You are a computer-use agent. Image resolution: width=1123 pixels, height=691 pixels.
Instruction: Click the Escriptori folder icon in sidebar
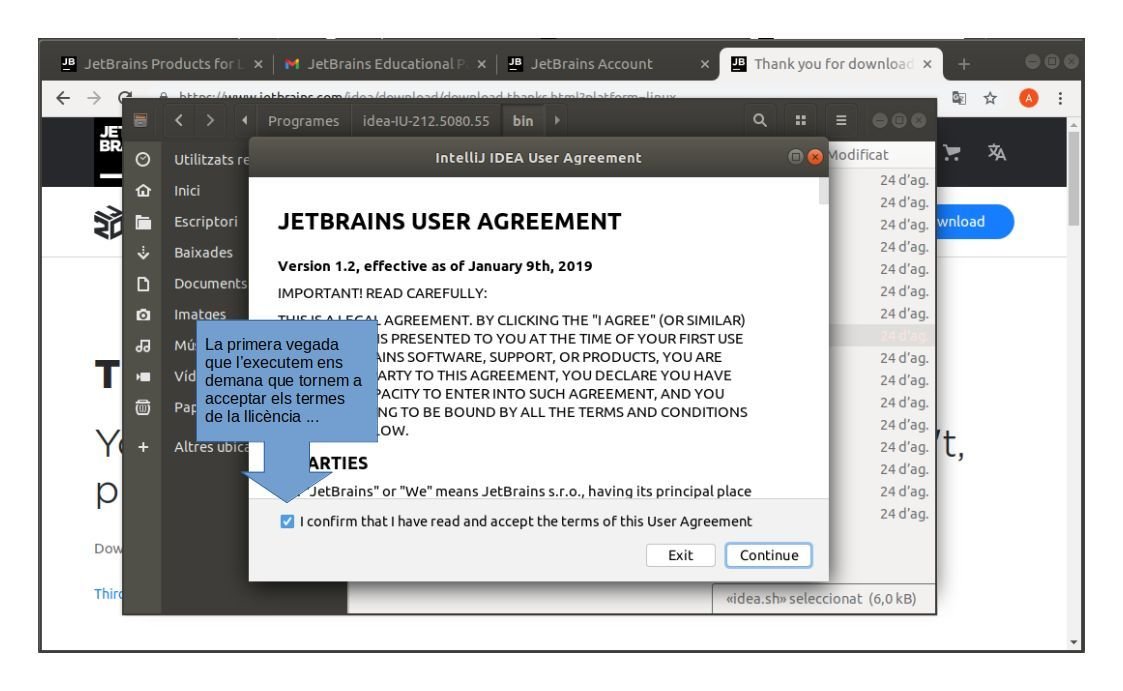tap(143, 222)
